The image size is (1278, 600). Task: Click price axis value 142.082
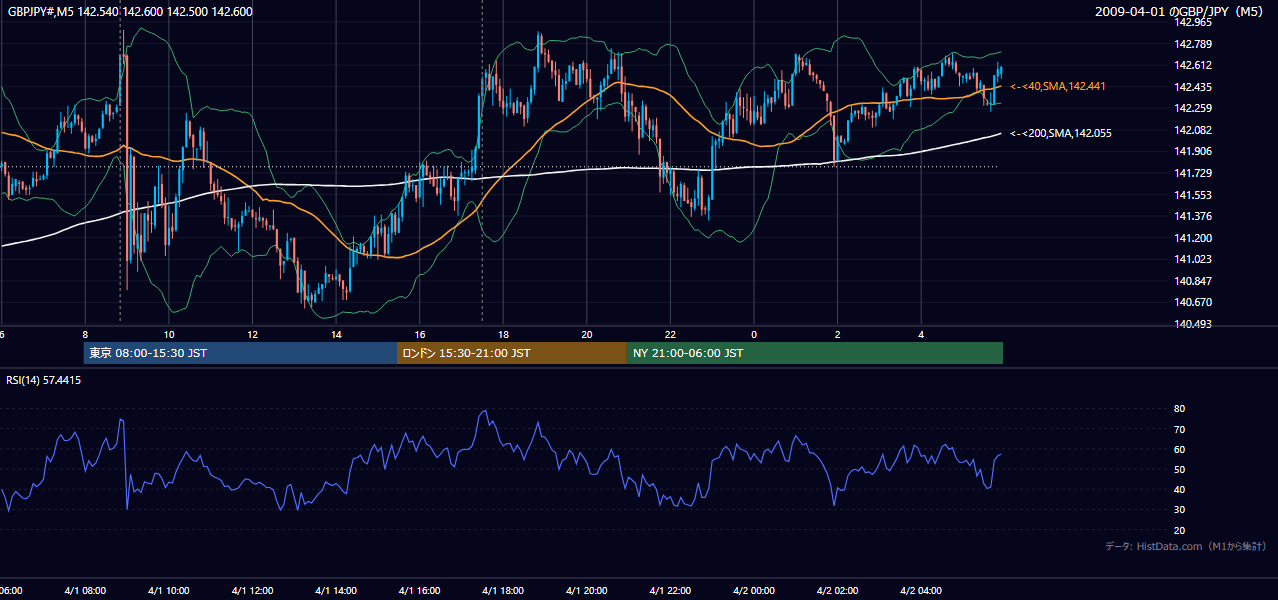(1192, 130)
